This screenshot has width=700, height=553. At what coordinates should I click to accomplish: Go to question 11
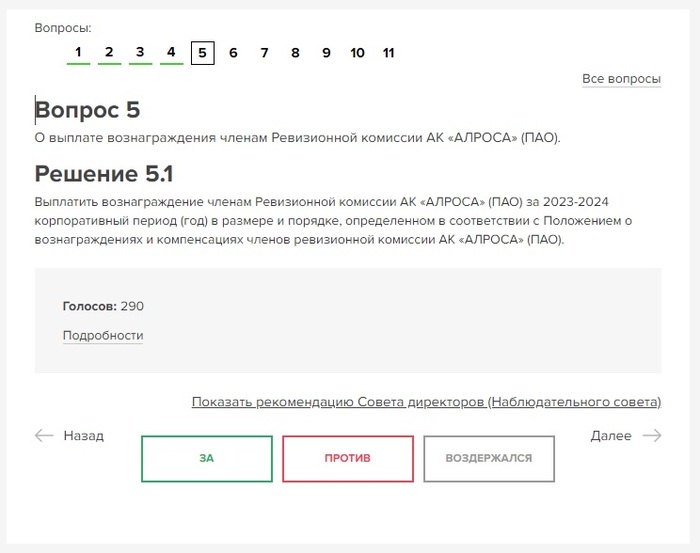(x=388, y=53)
